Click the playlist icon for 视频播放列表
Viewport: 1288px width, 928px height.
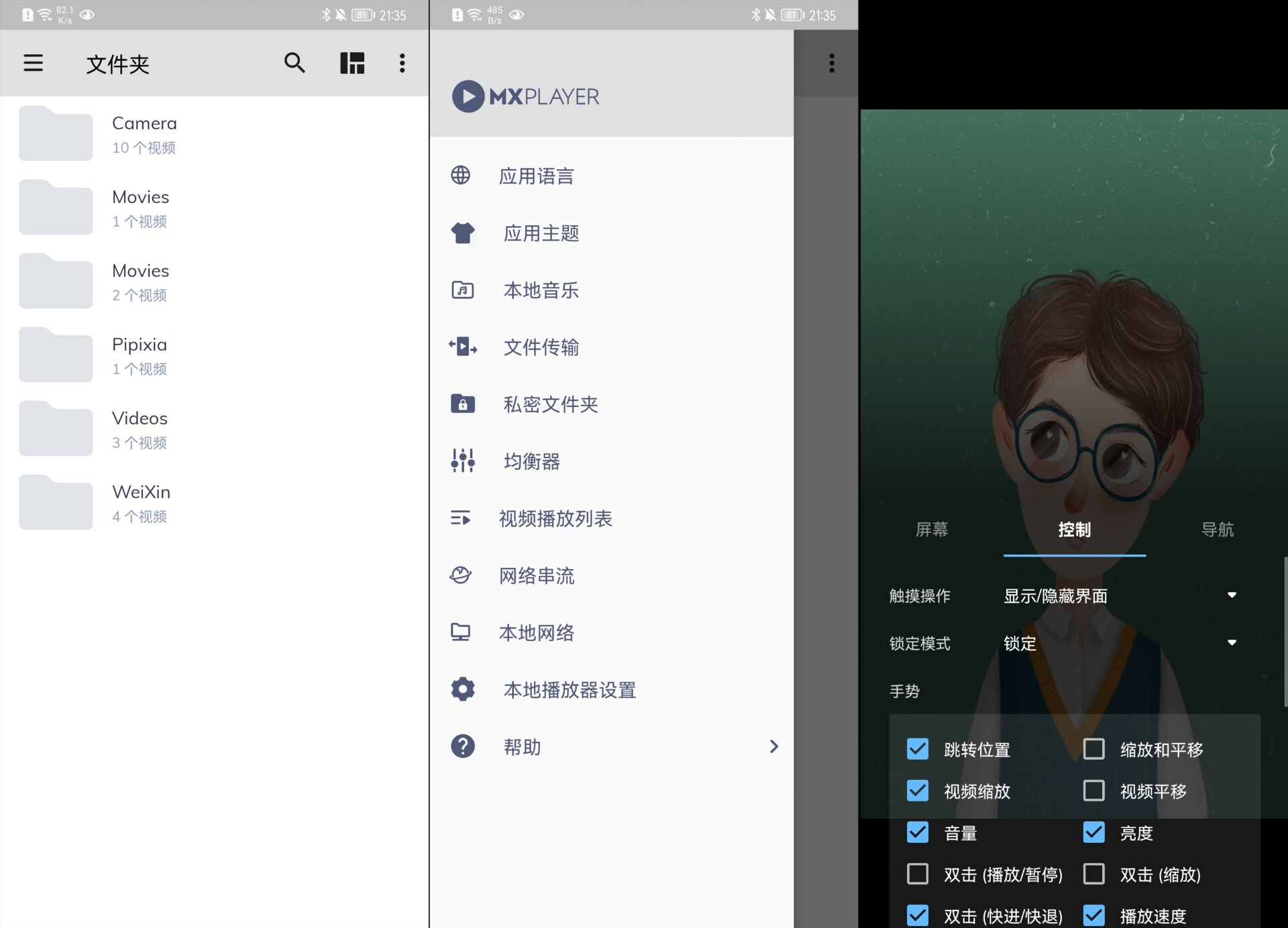click(461, 518)
